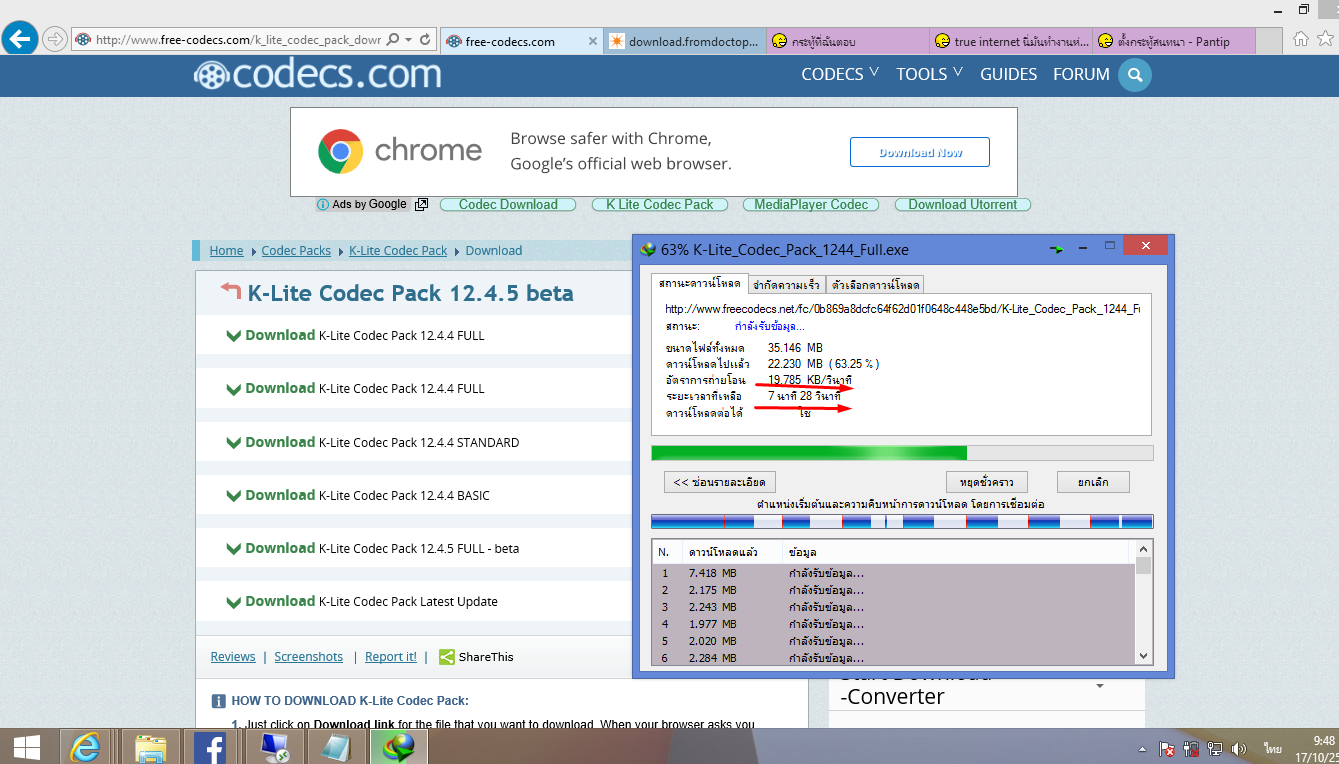1339x764 pixels.
Task: Open the Home breadcrumb link
Action: point(227,251)
